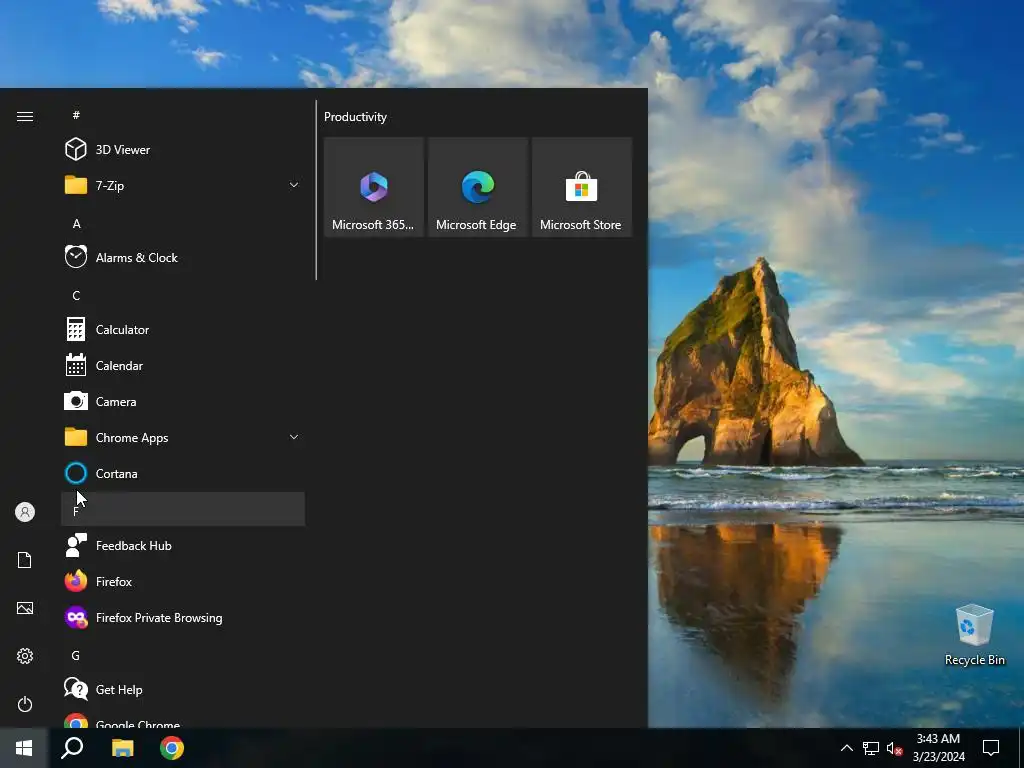The width and height of the screenshot is (1024, 768).
Task: Click the 'G' letter header
Action: click(183, 655)
